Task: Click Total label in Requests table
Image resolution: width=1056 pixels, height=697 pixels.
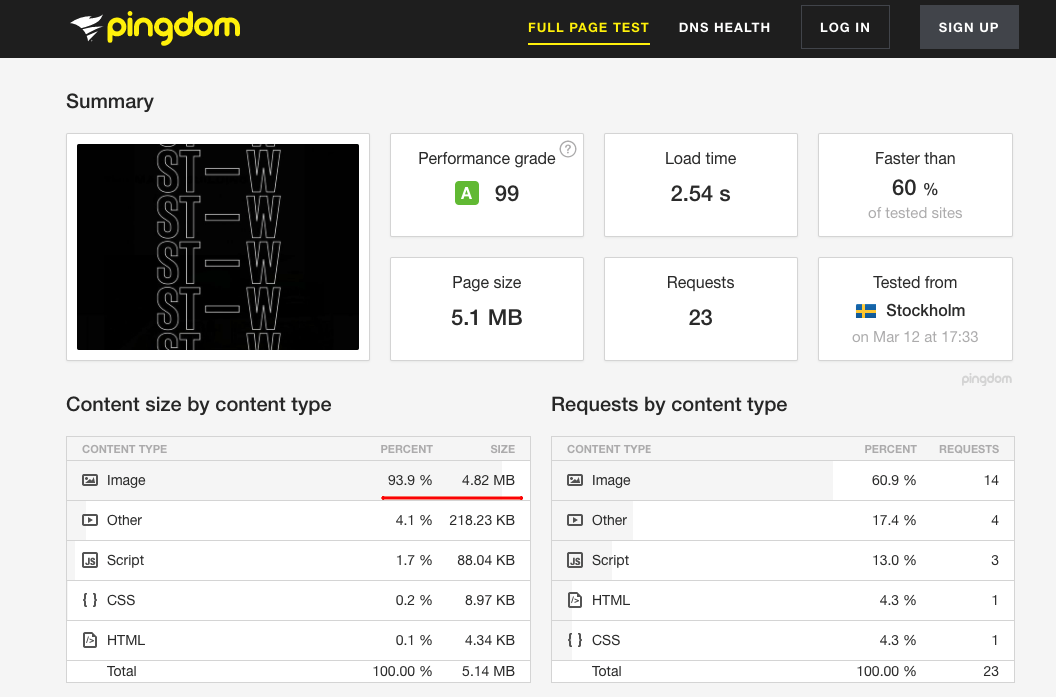Action: pos(606,671)
